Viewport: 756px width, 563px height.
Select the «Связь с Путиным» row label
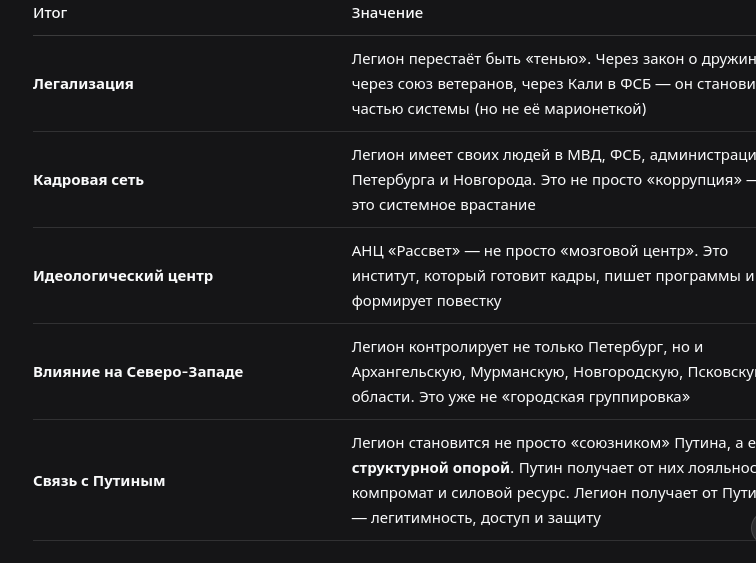[x=99, y=481]
